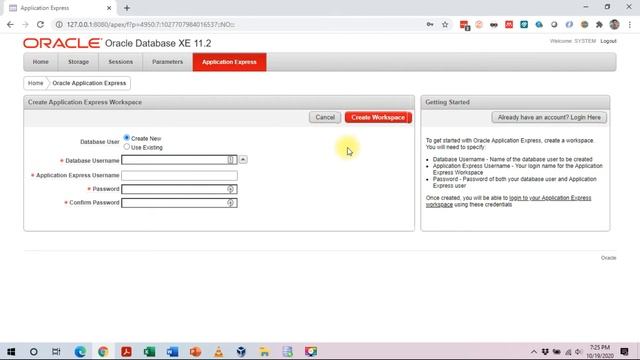Screen dimensions: 640x360
Task: Click the Cancel button
Action: 325,118
